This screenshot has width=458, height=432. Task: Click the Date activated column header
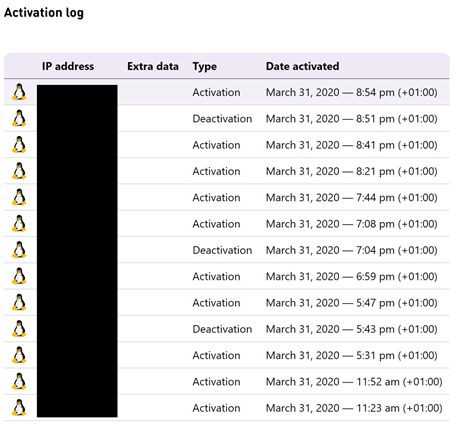303,66
